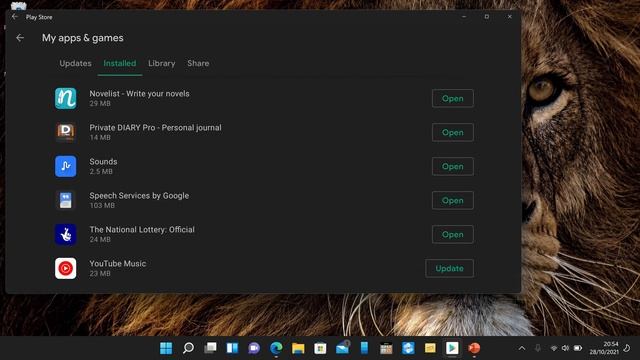
Task: Open Teams Chat from the taskbar
Action: (254, 348)
